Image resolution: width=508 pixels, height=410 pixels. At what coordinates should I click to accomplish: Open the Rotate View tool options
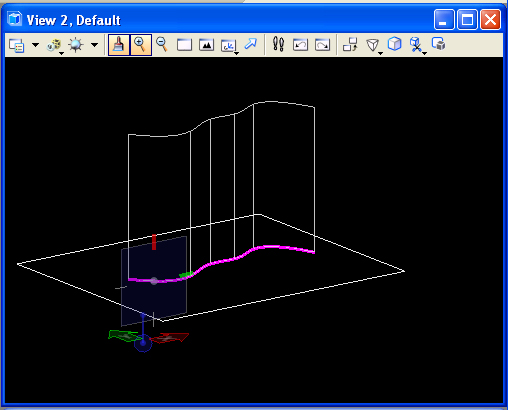229,46
